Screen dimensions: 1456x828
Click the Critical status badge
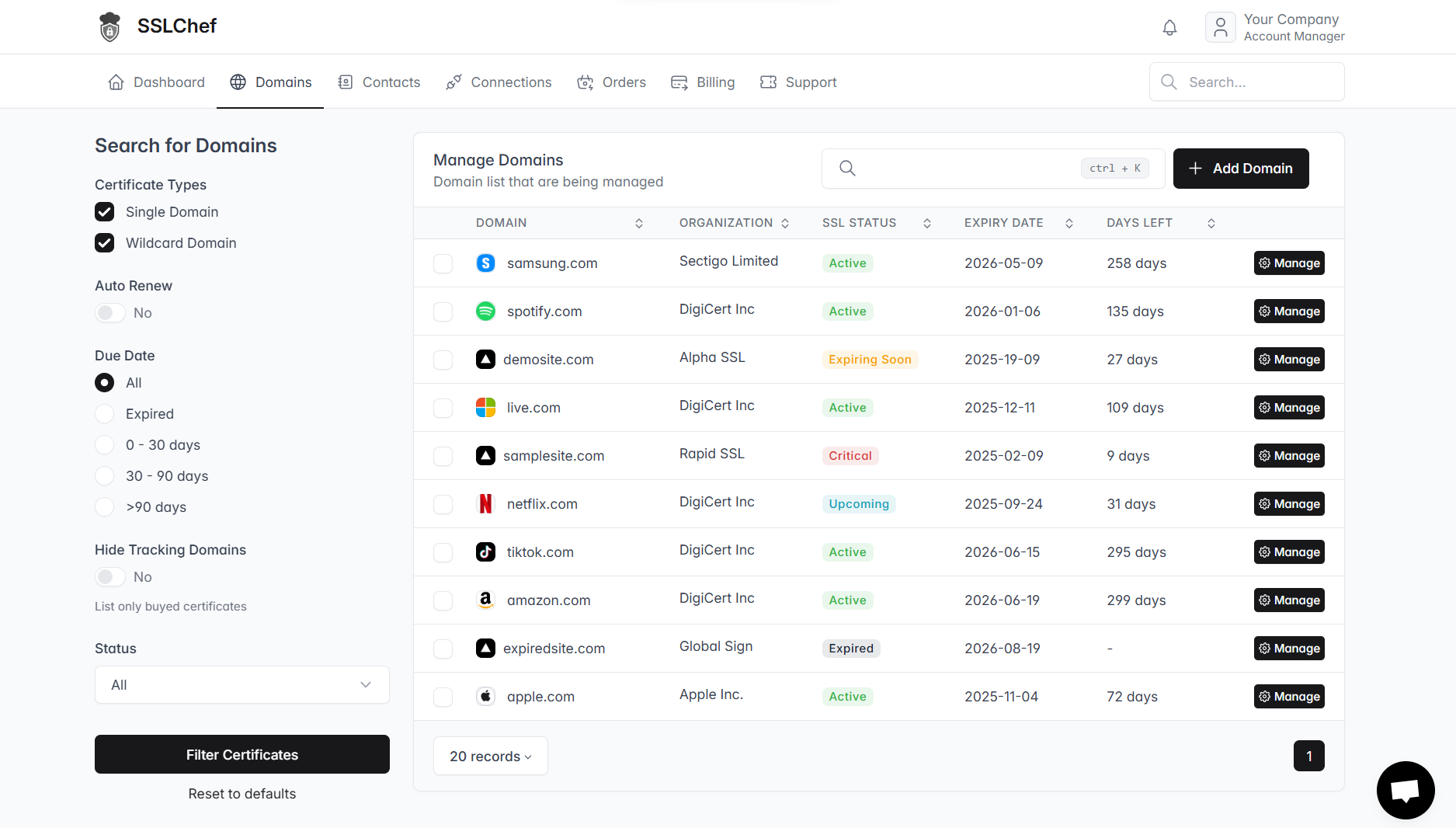point(850,456)
